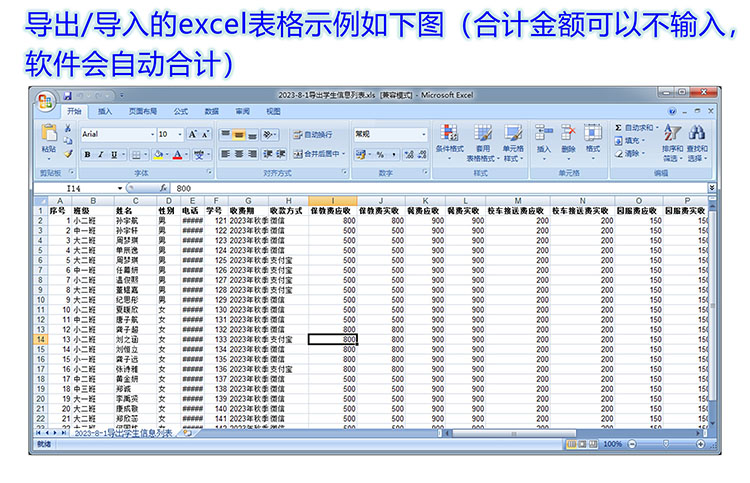
Task: Click the zoom slider in status bar
Action: (x=665, y=444)
